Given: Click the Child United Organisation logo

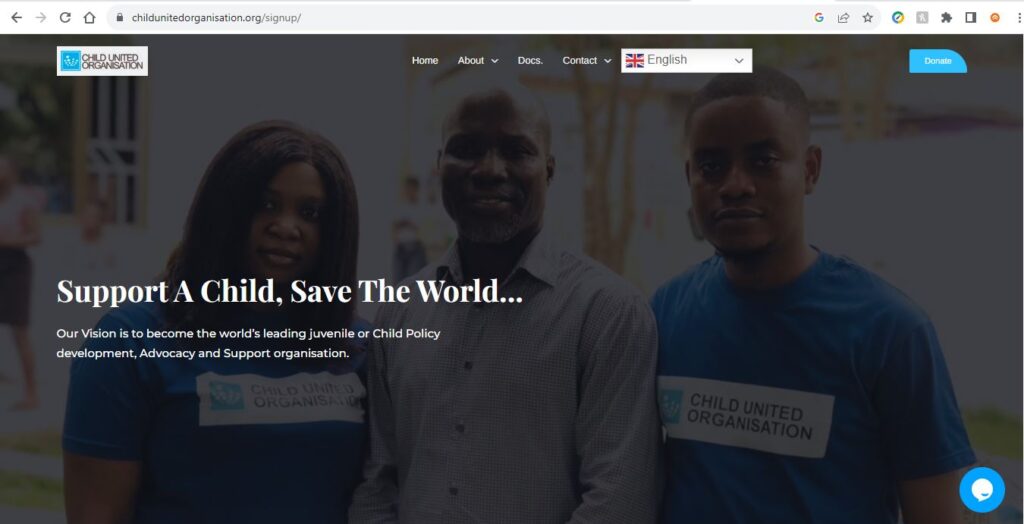Looking at the screenshot, I should 102,61.
